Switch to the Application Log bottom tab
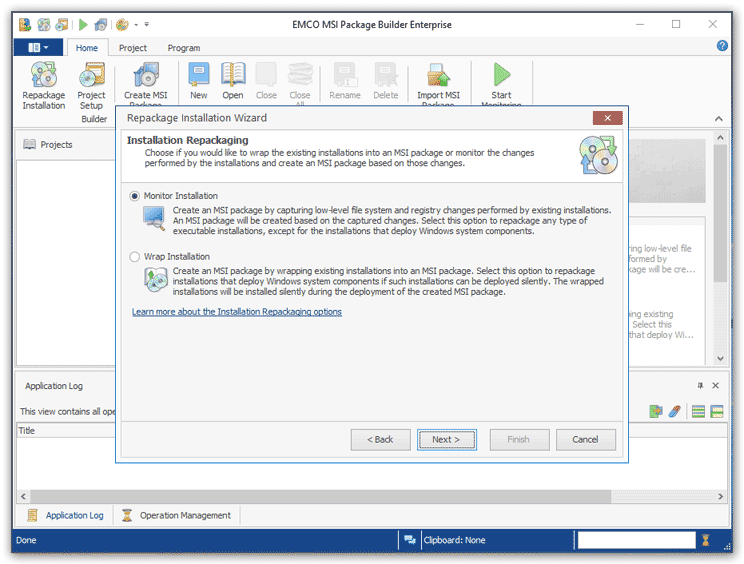Viewport: 744px width, 564px height. tap(65, 515)
